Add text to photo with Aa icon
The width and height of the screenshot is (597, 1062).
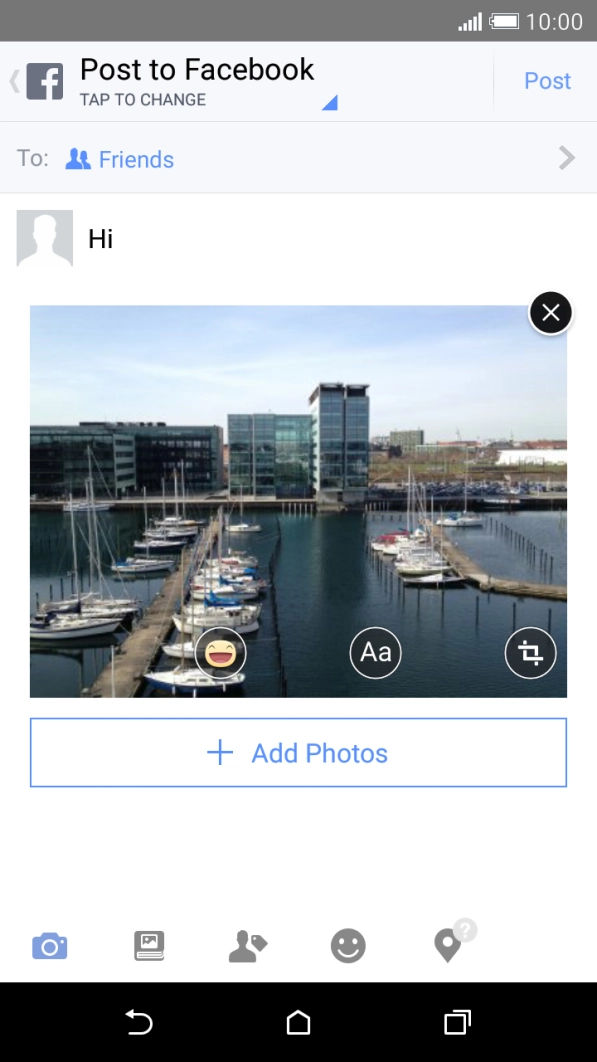point(375,652)
